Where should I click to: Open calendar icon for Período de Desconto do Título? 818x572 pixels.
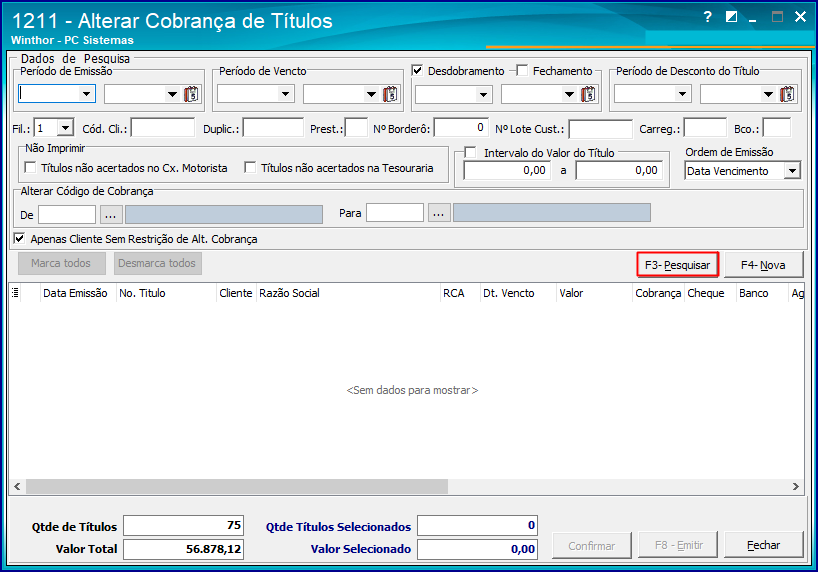pos(787,94)
